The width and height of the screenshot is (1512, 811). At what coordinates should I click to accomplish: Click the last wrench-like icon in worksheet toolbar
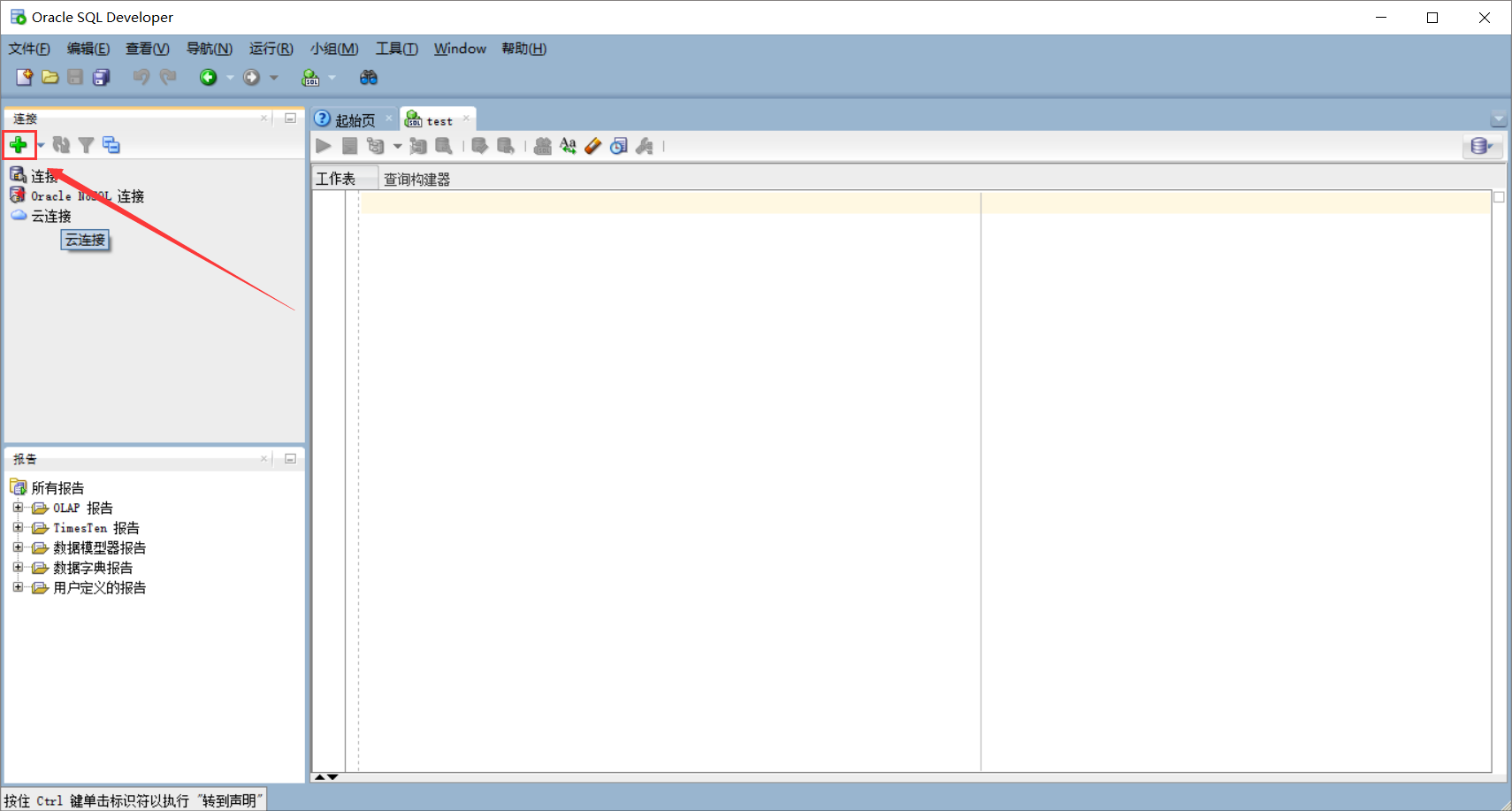645,146
